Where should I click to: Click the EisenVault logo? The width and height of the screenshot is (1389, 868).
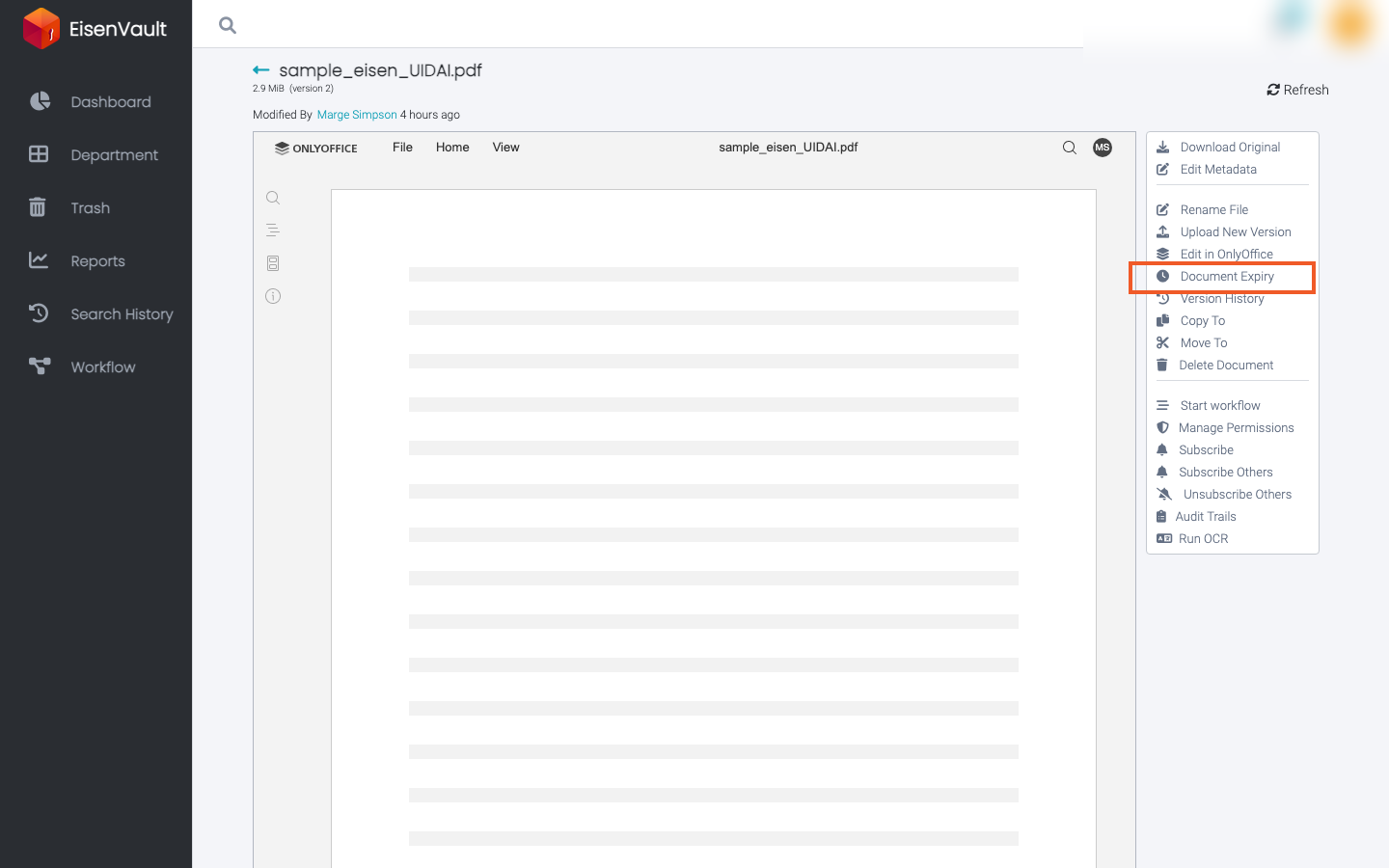tap(95, 28)
